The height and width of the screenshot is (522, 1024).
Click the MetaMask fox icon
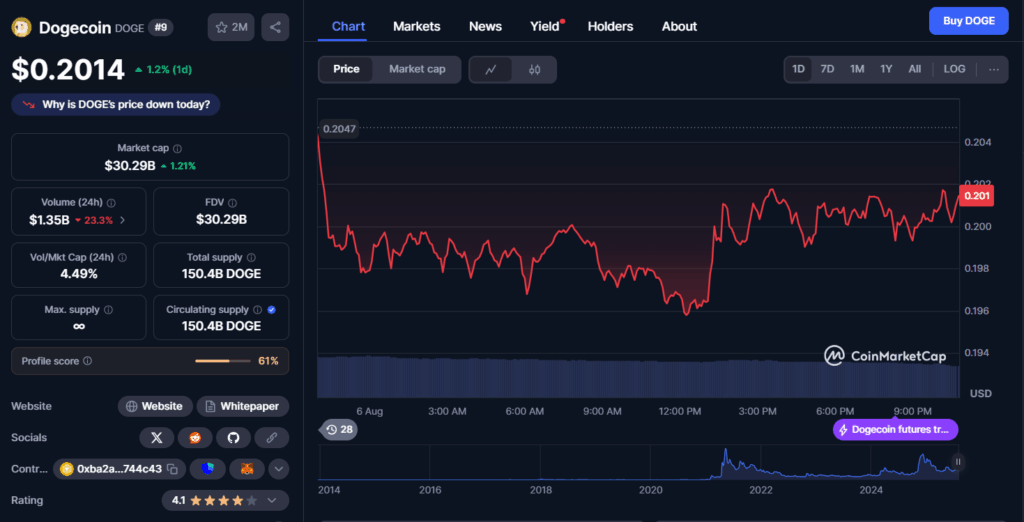pyautogui.click(x=247, y=468)
